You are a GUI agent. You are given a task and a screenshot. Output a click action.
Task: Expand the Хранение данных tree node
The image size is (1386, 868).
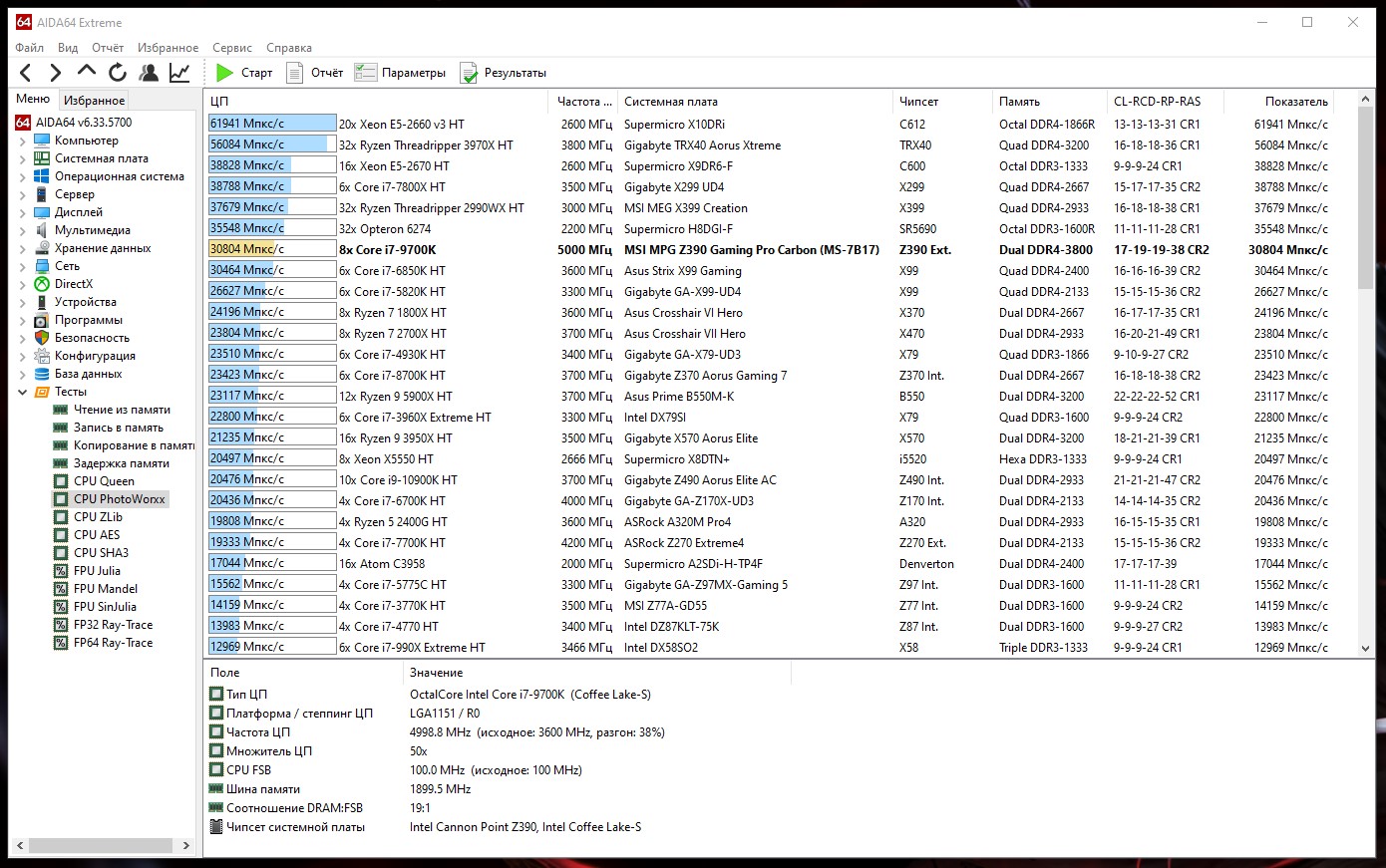(23, 249)
